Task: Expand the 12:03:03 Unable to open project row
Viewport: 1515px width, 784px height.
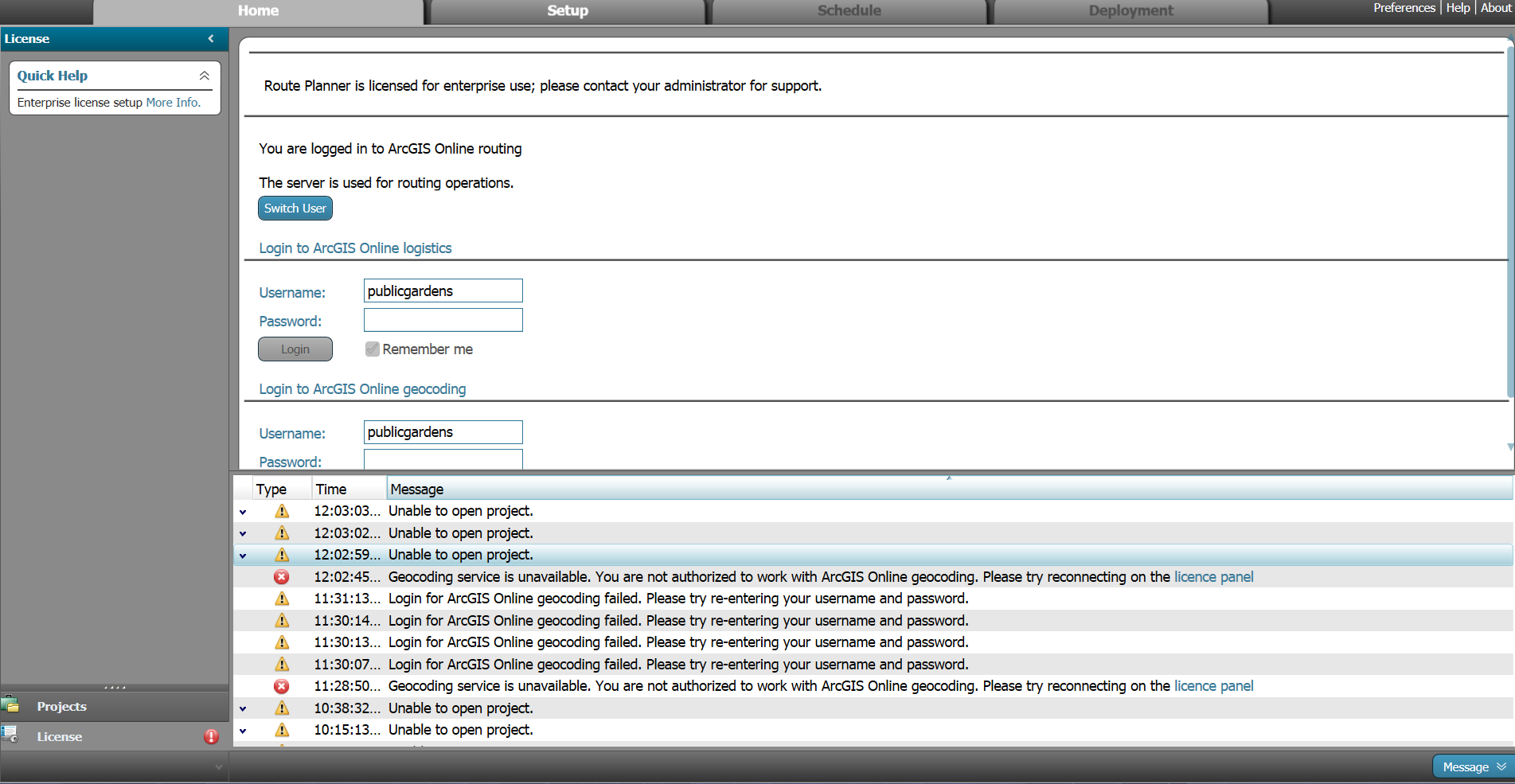Action: [x=243, y=512]
